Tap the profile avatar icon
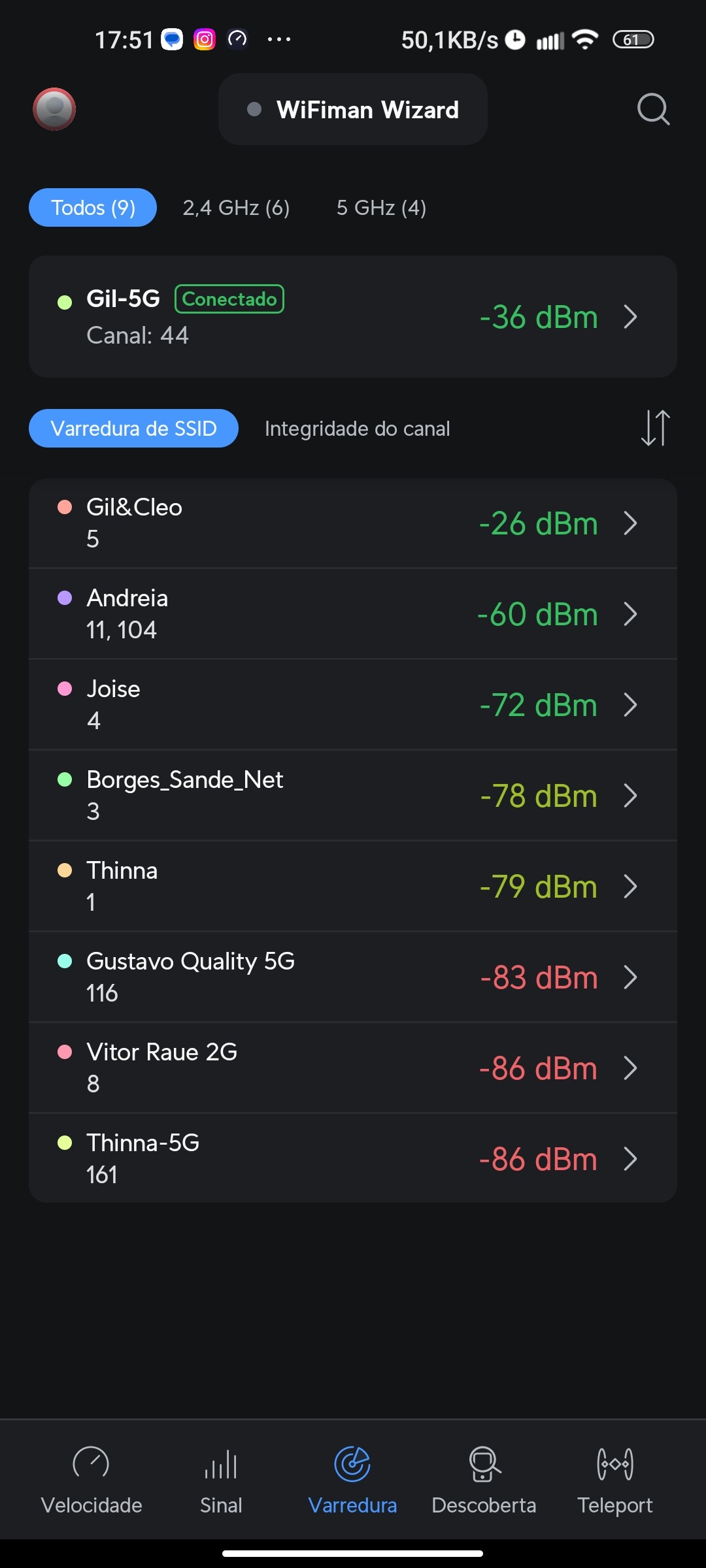The width and height of the screenshot is (706, 1568). tap(54, 109)
